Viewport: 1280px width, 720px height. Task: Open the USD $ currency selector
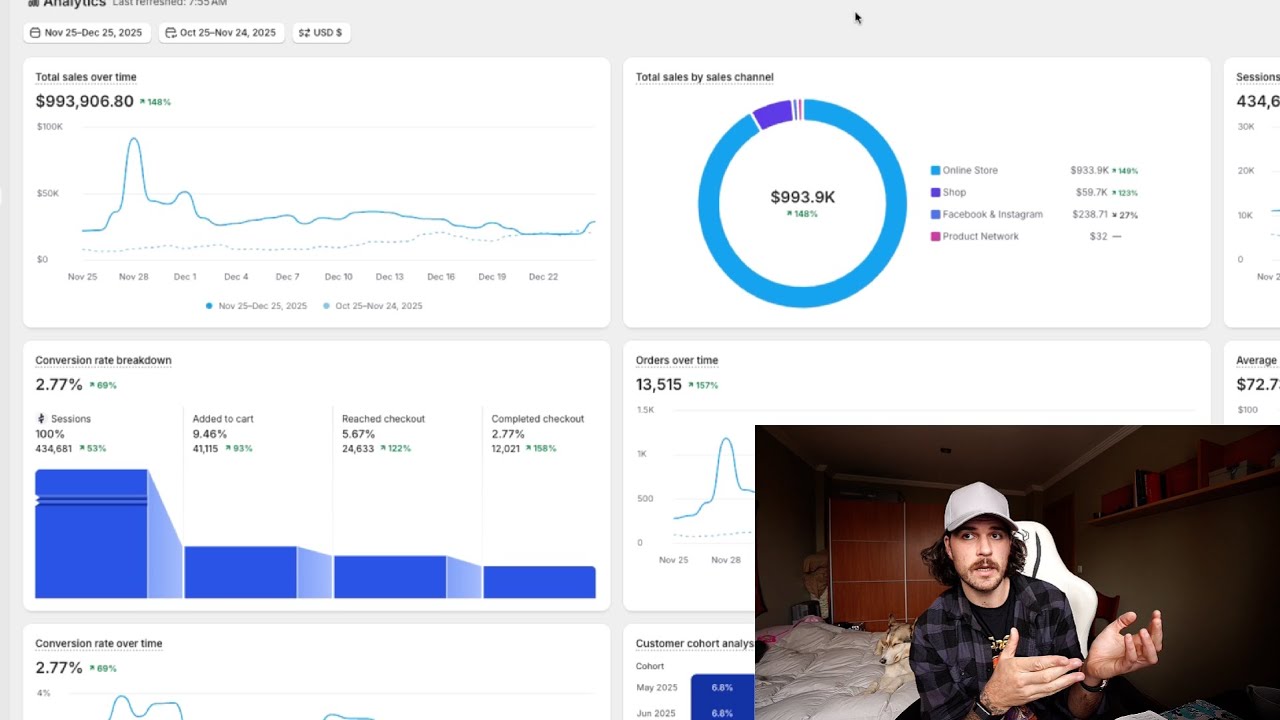click(321, 33)
